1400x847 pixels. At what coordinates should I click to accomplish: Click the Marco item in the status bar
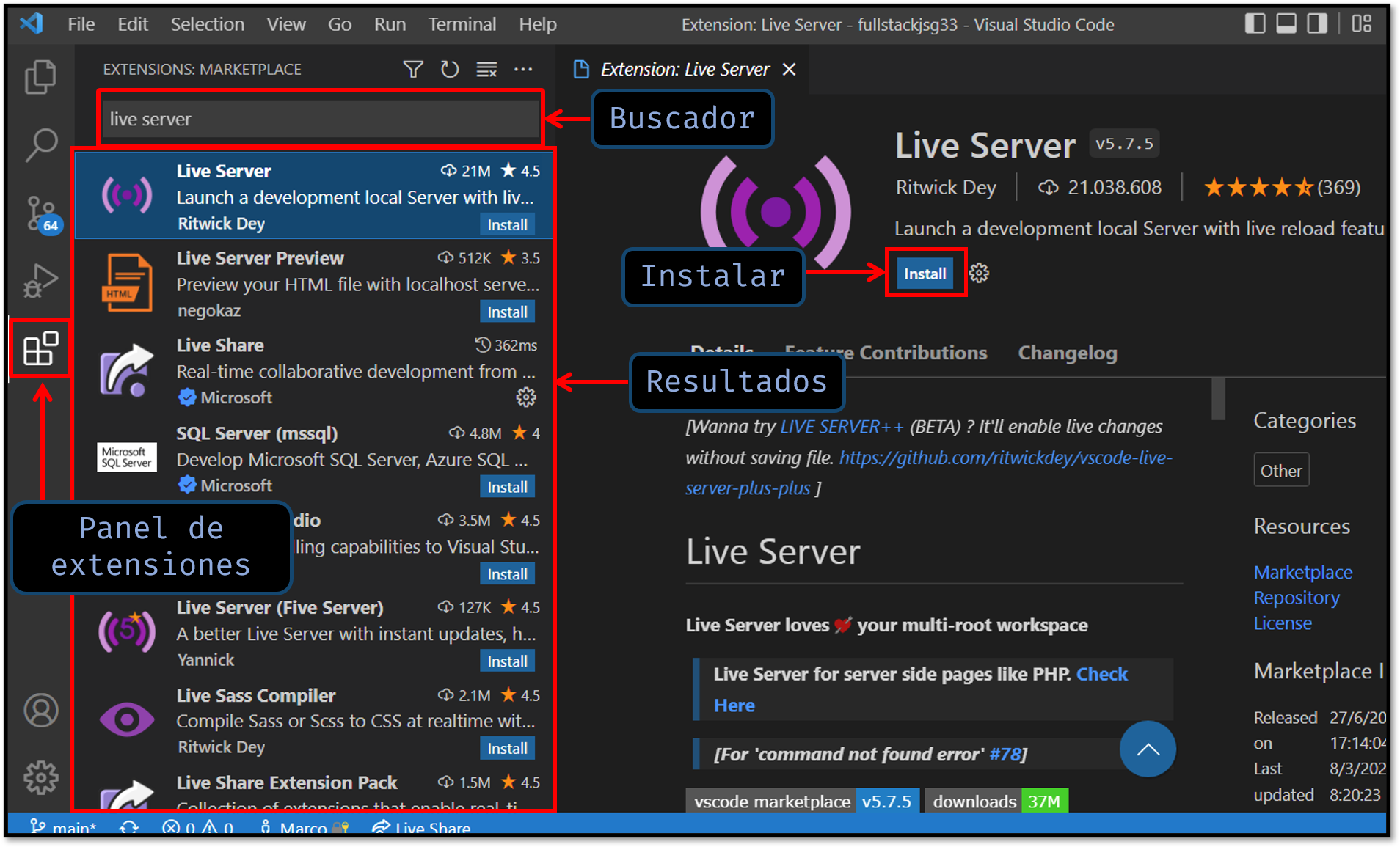[305, 828]
